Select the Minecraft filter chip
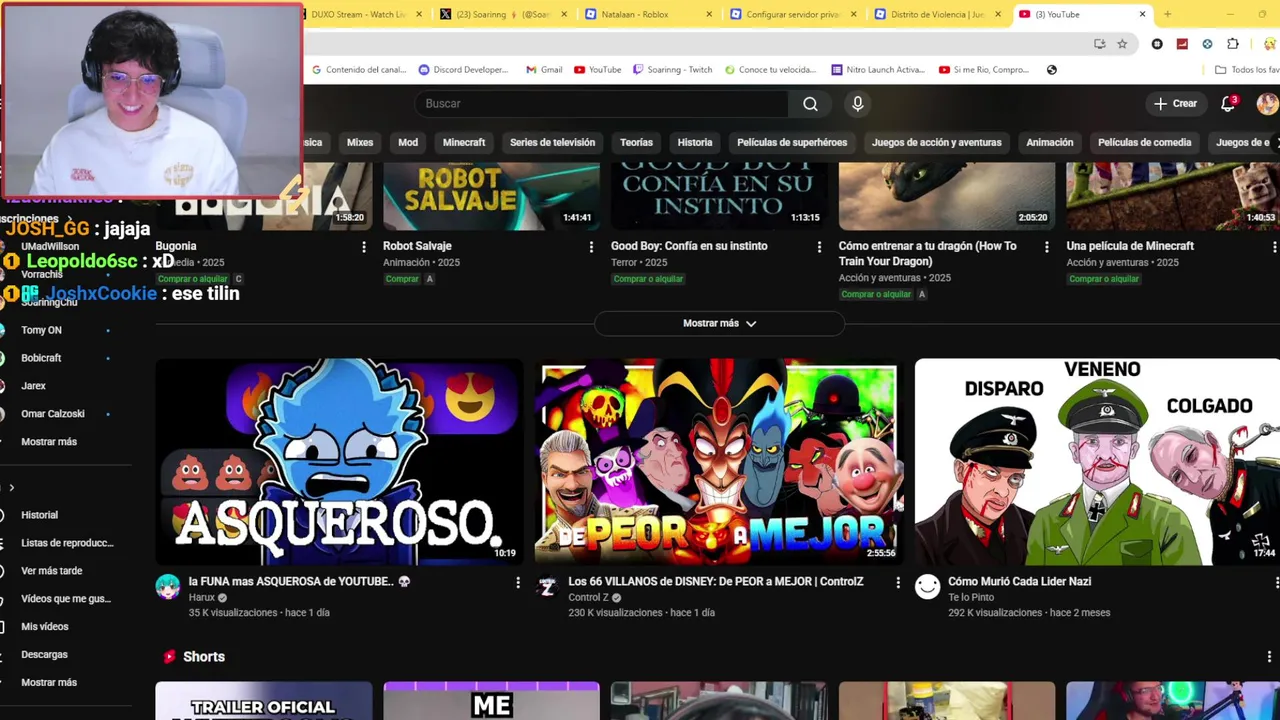 [x=464, y=142]
